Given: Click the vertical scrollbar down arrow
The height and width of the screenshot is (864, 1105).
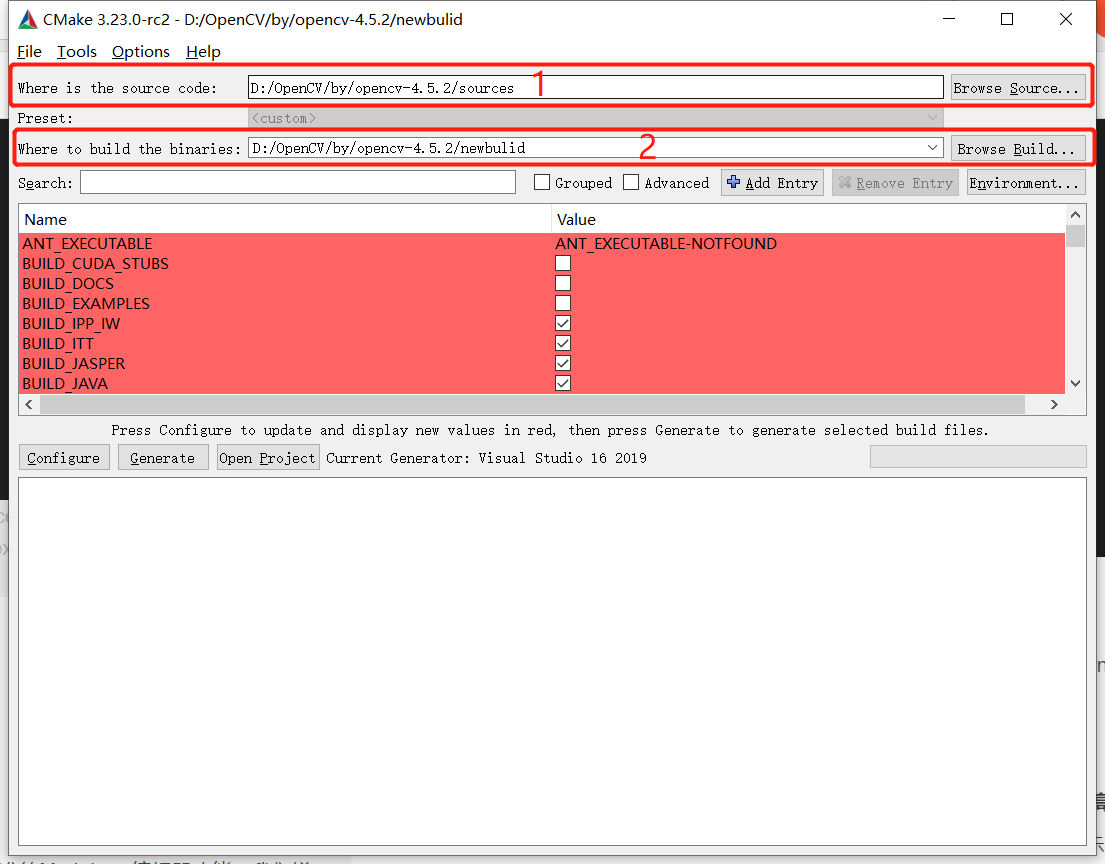Looking at the screenshot, I should pyautogui.click(x=1075, y=383).
